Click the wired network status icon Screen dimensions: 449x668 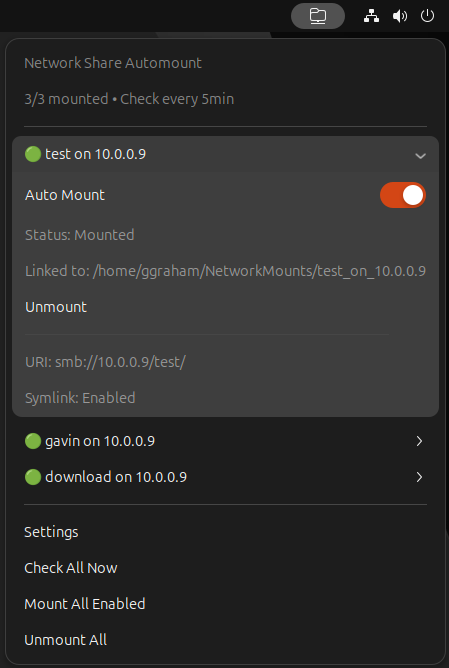coord(371,16)
